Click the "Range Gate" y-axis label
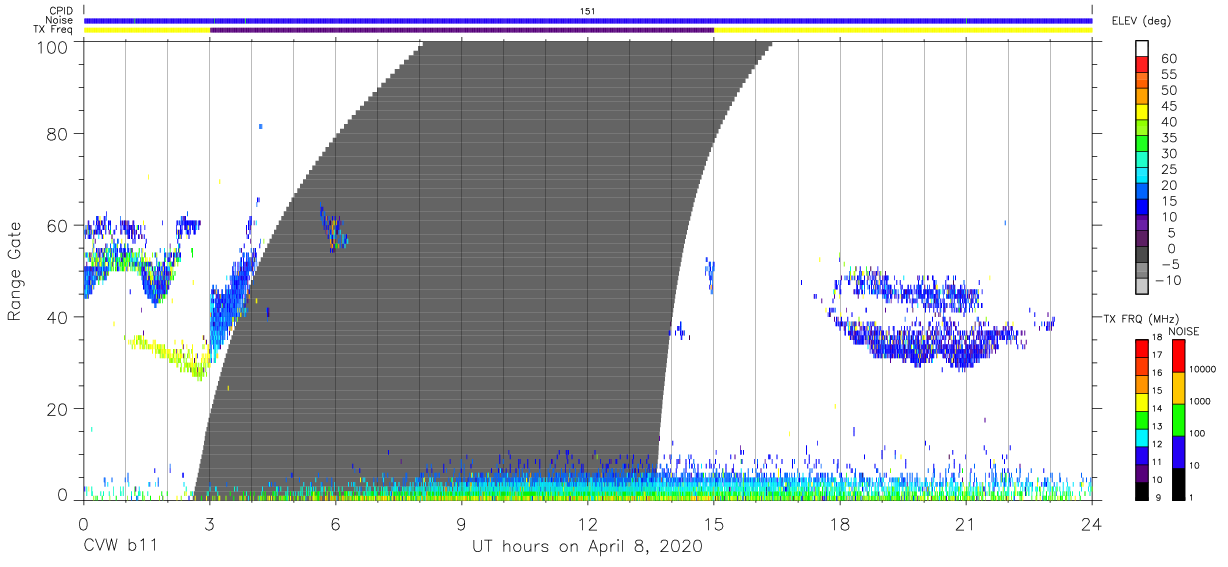The image size is (1228, 567). [x=16, y=270]
